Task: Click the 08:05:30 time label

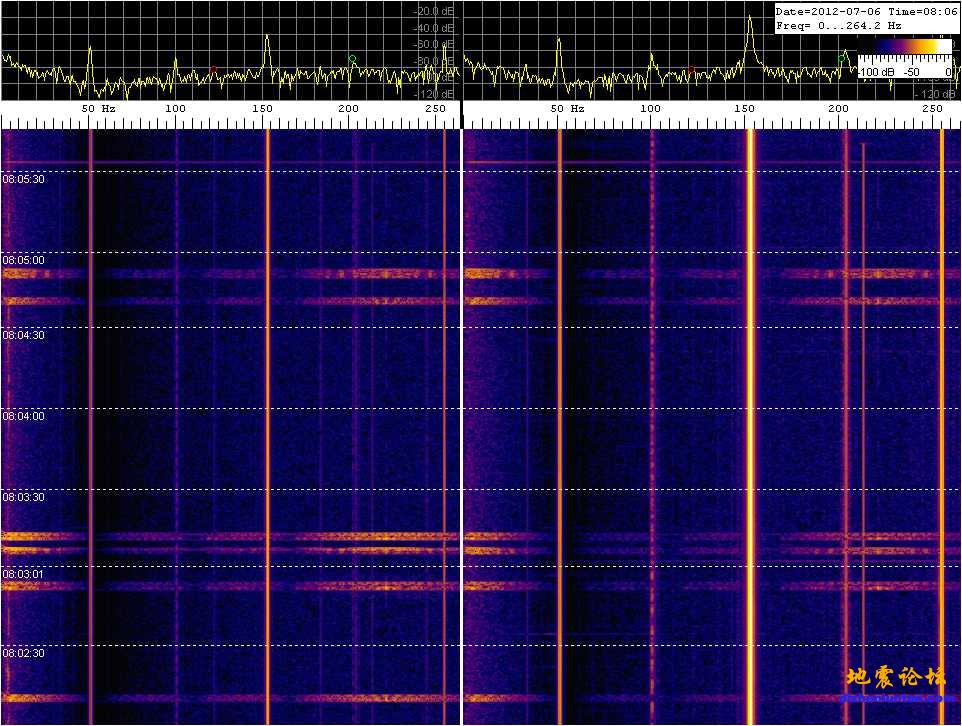Action: [x=23, y=179]
